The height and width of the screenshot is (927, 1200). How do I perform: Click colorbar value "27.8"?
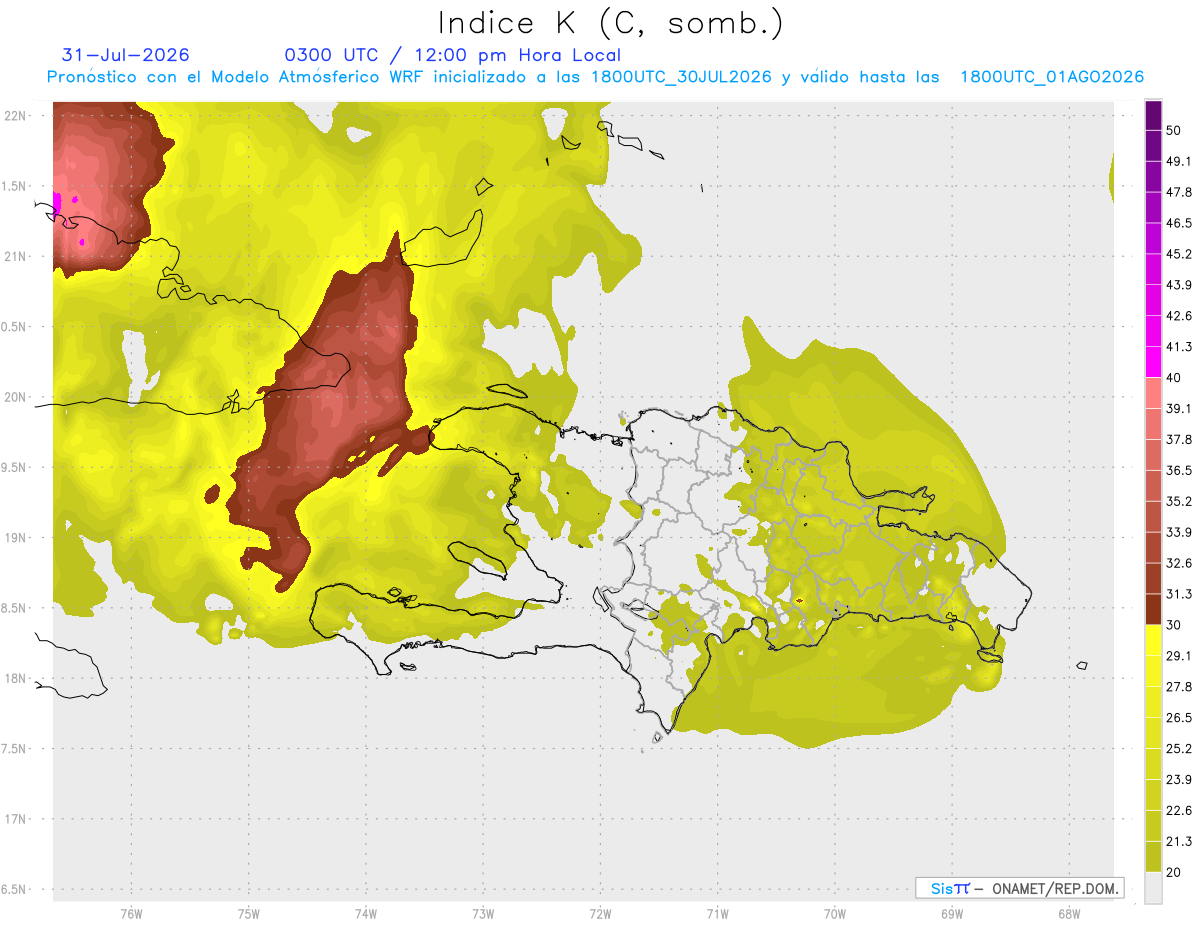tap(1179, 688)
